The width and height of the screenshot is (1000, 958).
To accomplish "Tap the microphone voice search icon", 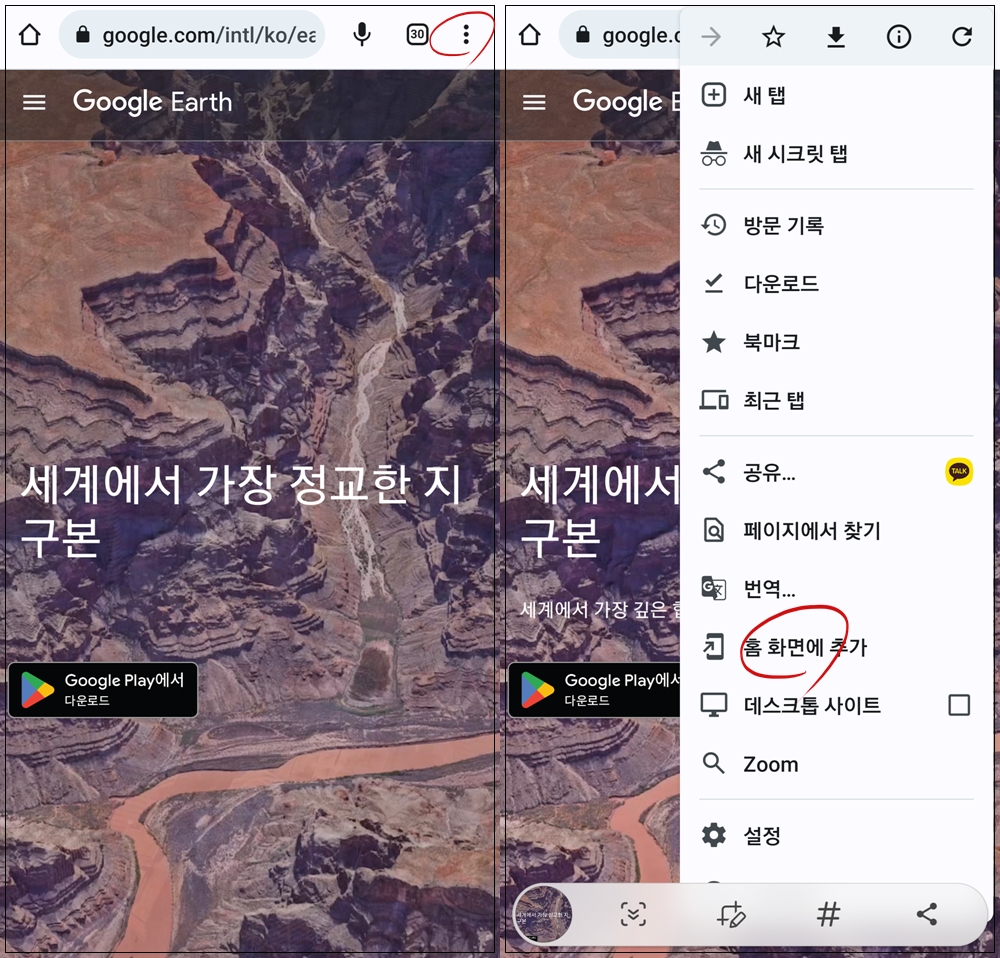I will [x=362, y=34].
